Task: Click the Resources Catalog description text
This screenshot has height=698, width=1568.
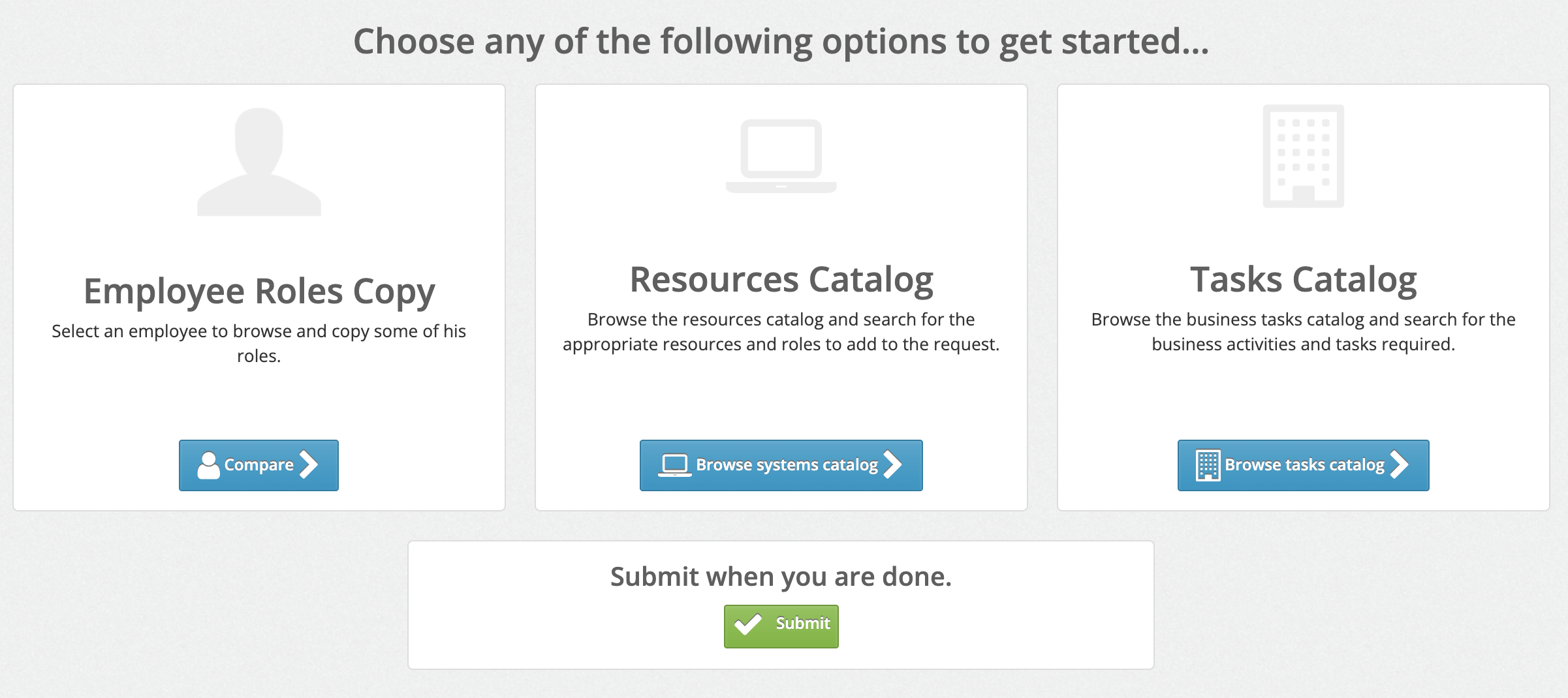Action: point(781,331)
